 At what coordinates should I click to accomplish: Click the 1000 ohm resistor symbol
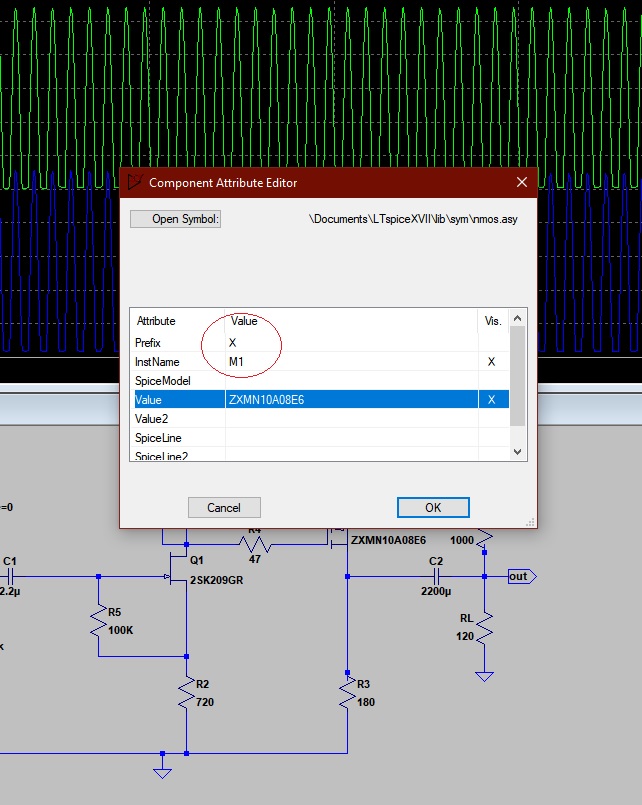click(x=484, y=539)
